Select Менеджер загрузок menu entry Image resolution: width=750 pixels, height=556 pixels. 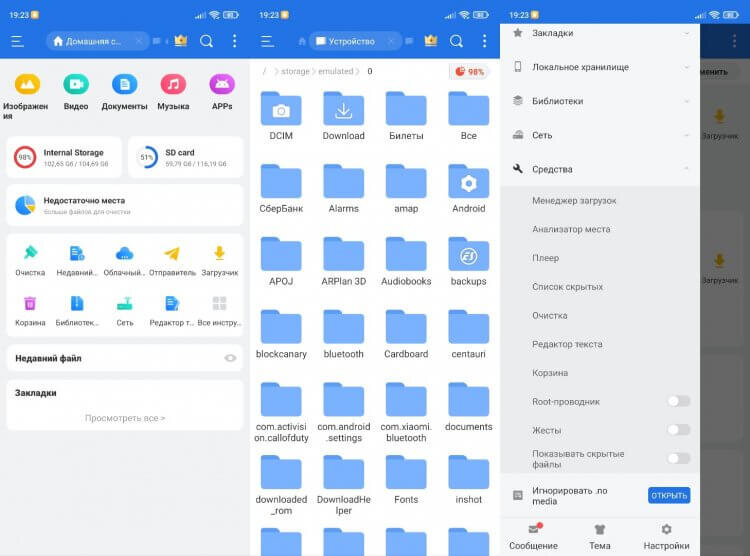click(600, 200)
